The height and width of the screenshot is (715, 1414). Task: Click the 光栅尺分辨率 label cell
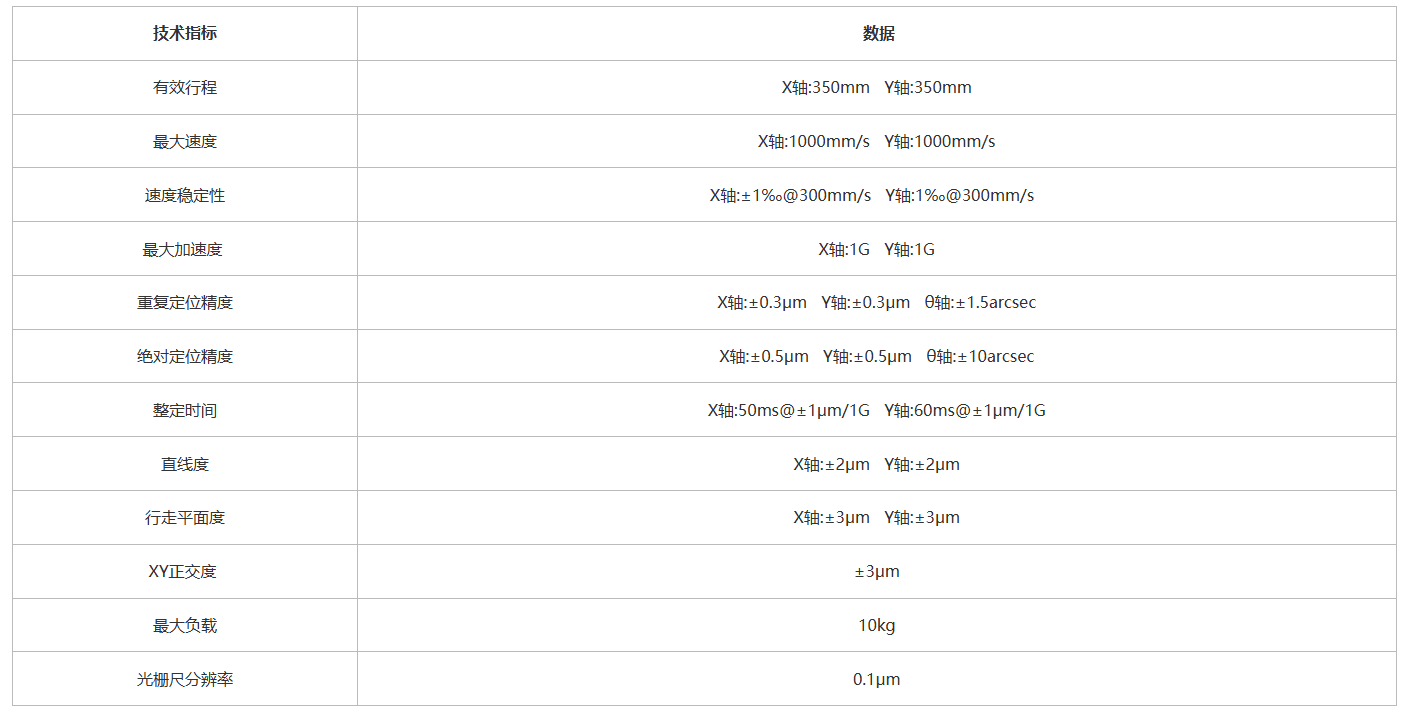pyautogui.click(x=185, y=680)
